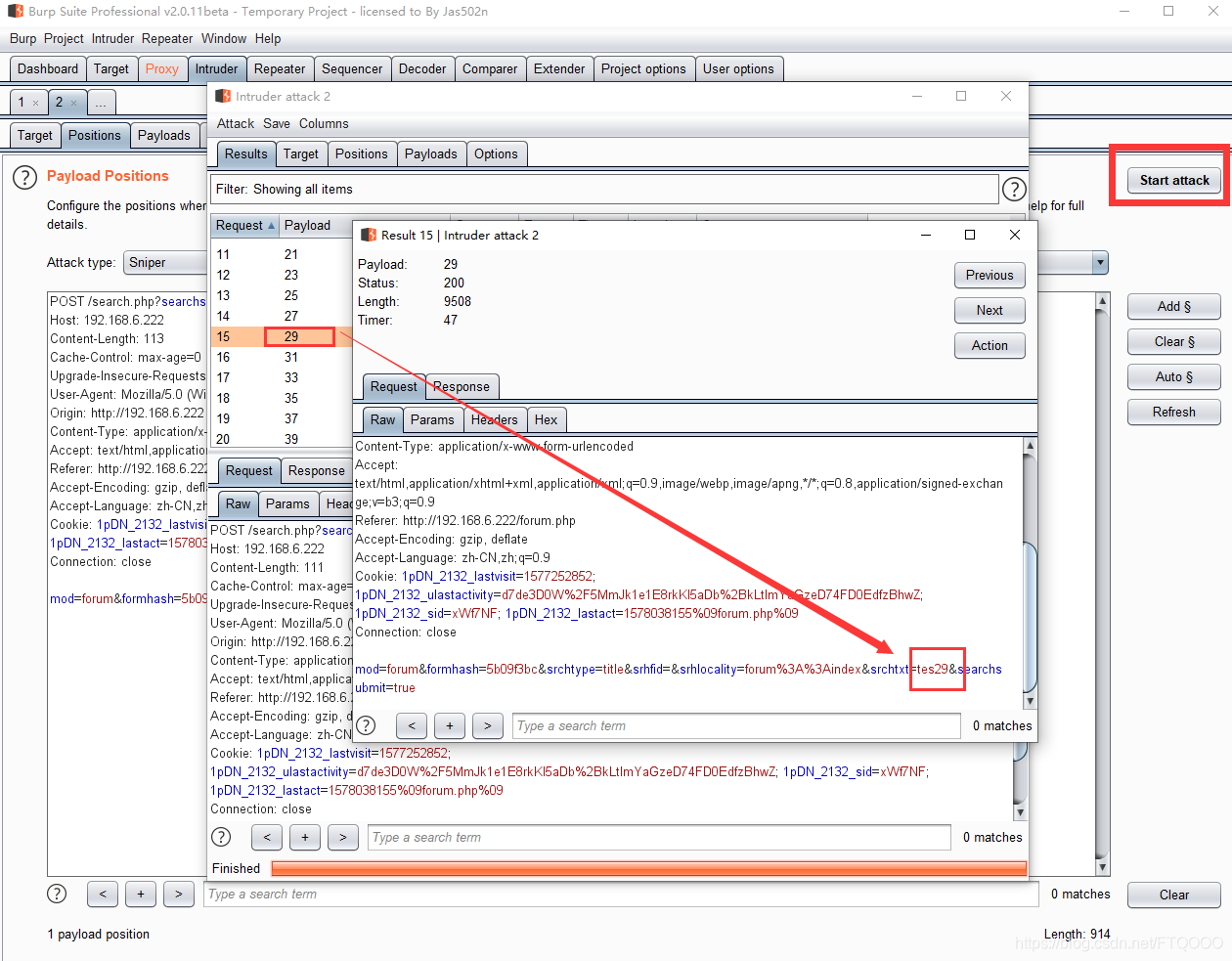1232x961 pixels.
Task: Maximize the Intruder attack 2 window
Action: (961, 96)
